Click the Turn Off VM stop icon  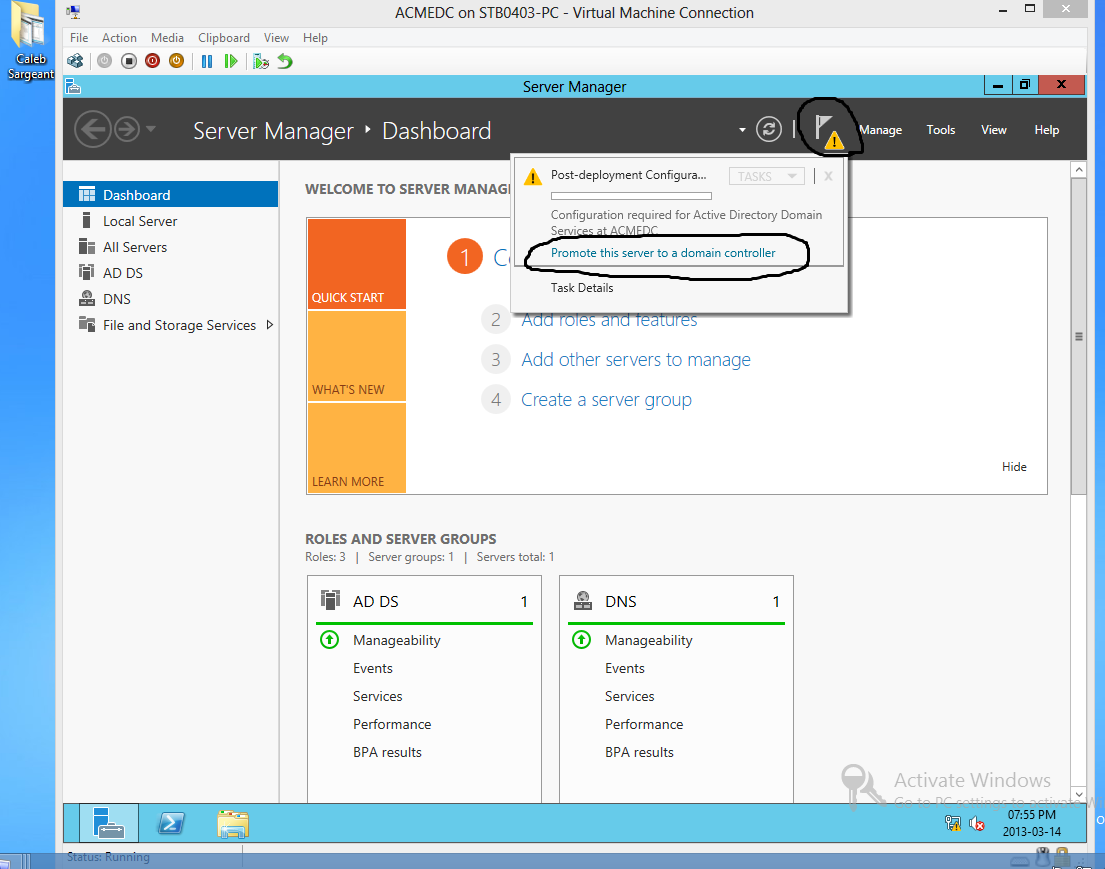[x=128, y=61]
